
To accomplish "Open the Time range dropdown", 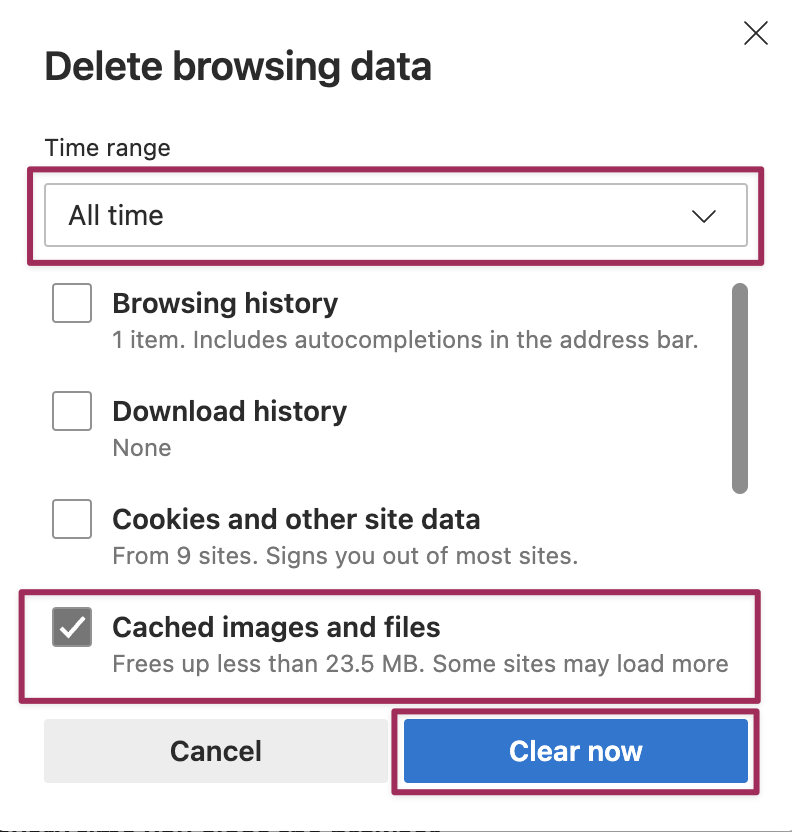I will [x=395, y=215].
